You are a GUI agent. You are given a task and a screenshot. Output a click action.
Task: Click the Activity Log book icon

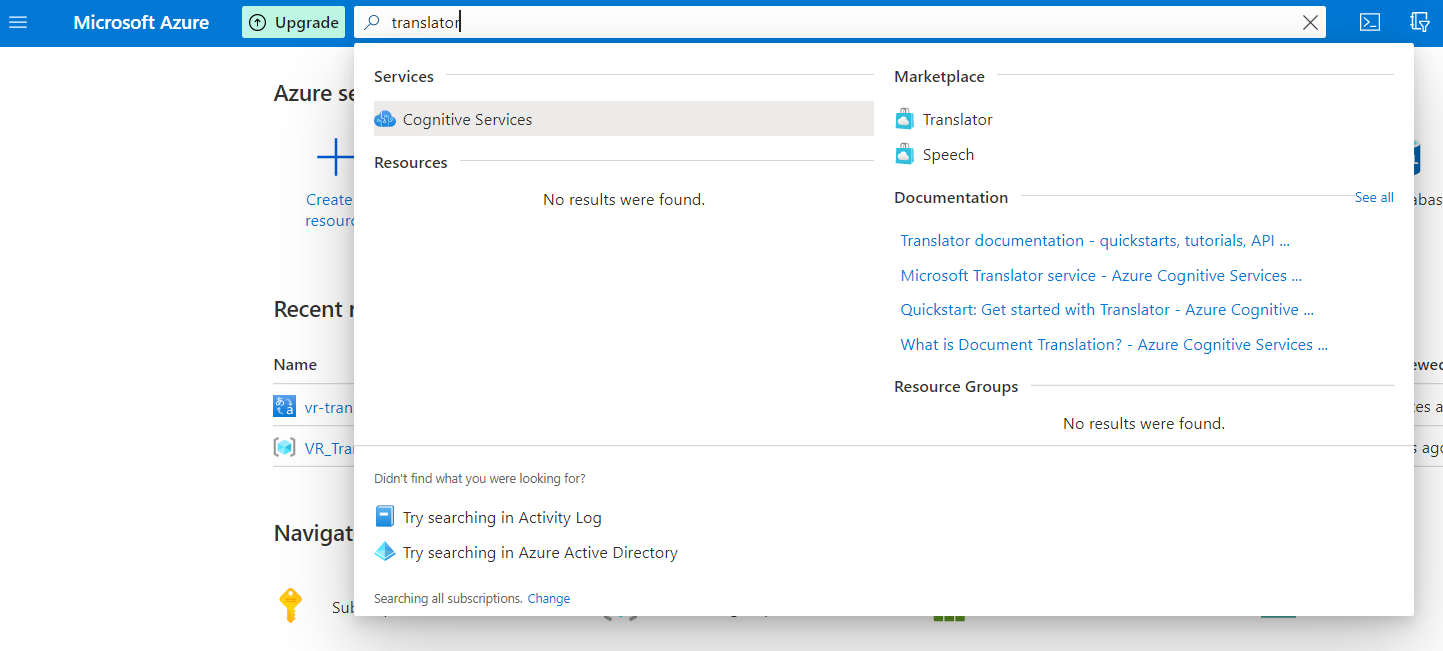point(385,517)
